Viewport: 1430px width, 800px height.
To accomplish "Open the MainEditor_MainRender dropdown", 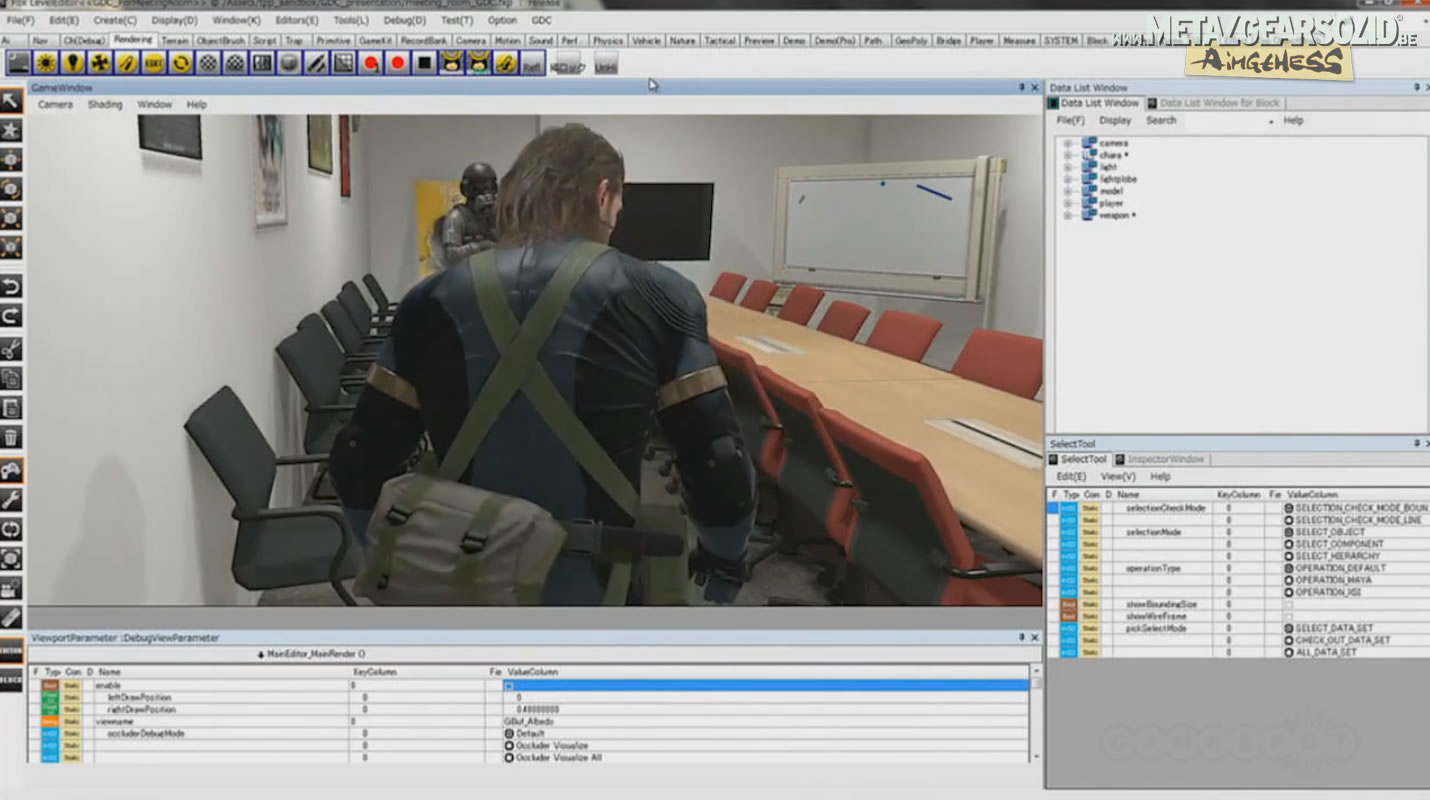I will (x=311, y=654).
